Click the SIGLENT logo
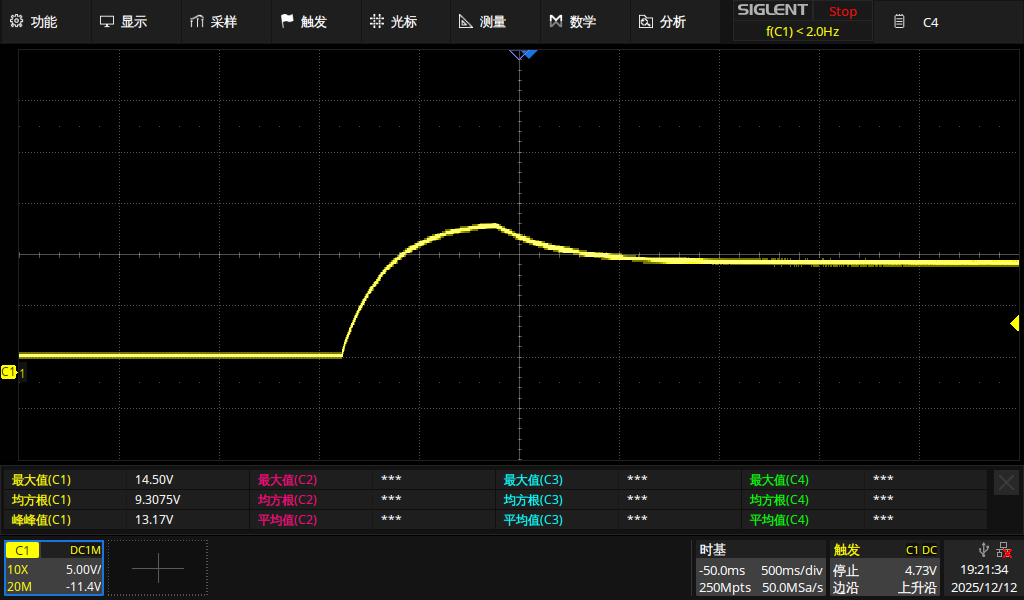Image resolution: width=1024 pixels, height=600 pixels. click(773, 10)
